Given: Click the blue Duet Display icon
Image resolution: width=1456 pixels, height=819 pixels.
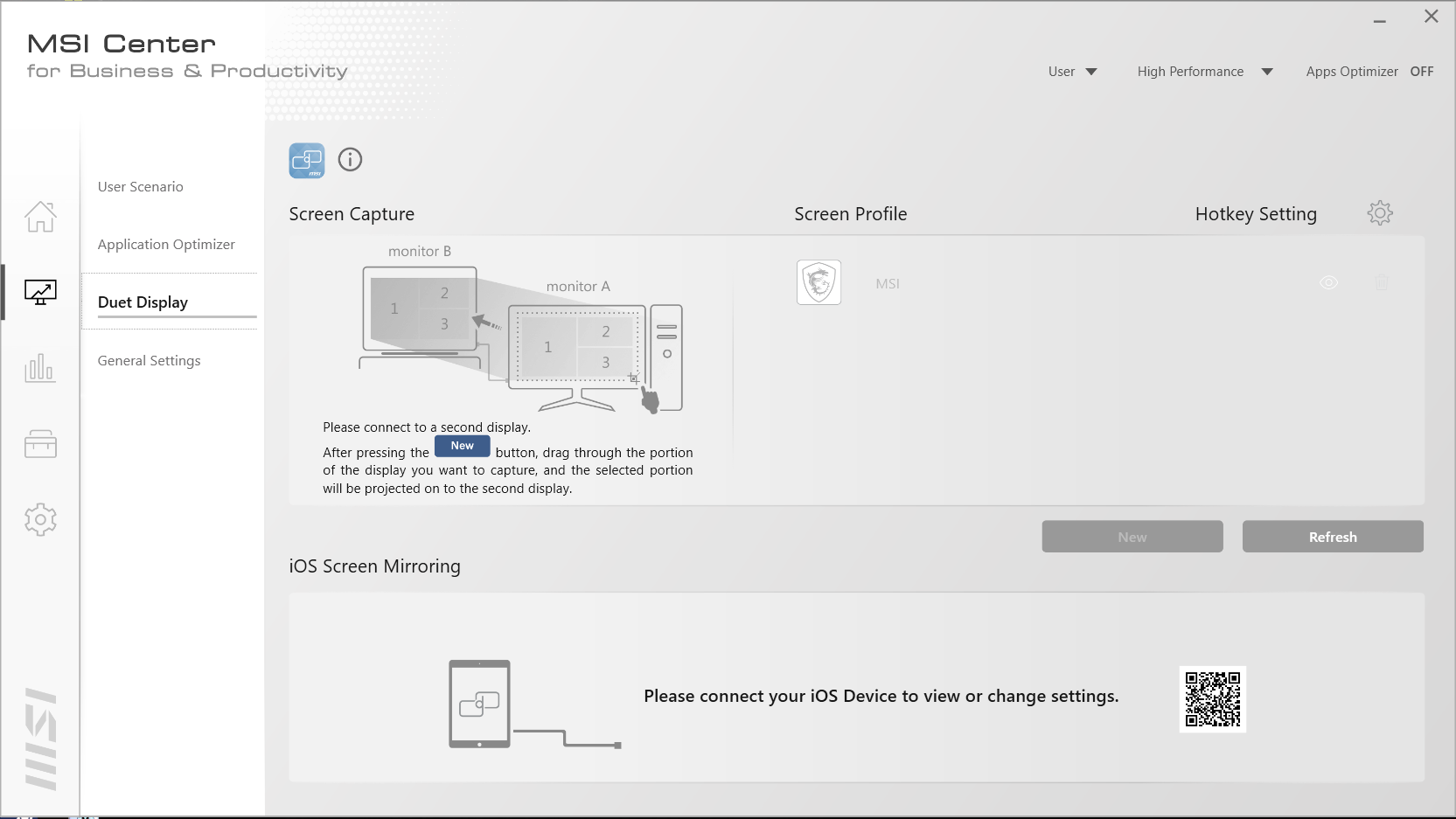Looking at the screenshot, I should [307, 161].
